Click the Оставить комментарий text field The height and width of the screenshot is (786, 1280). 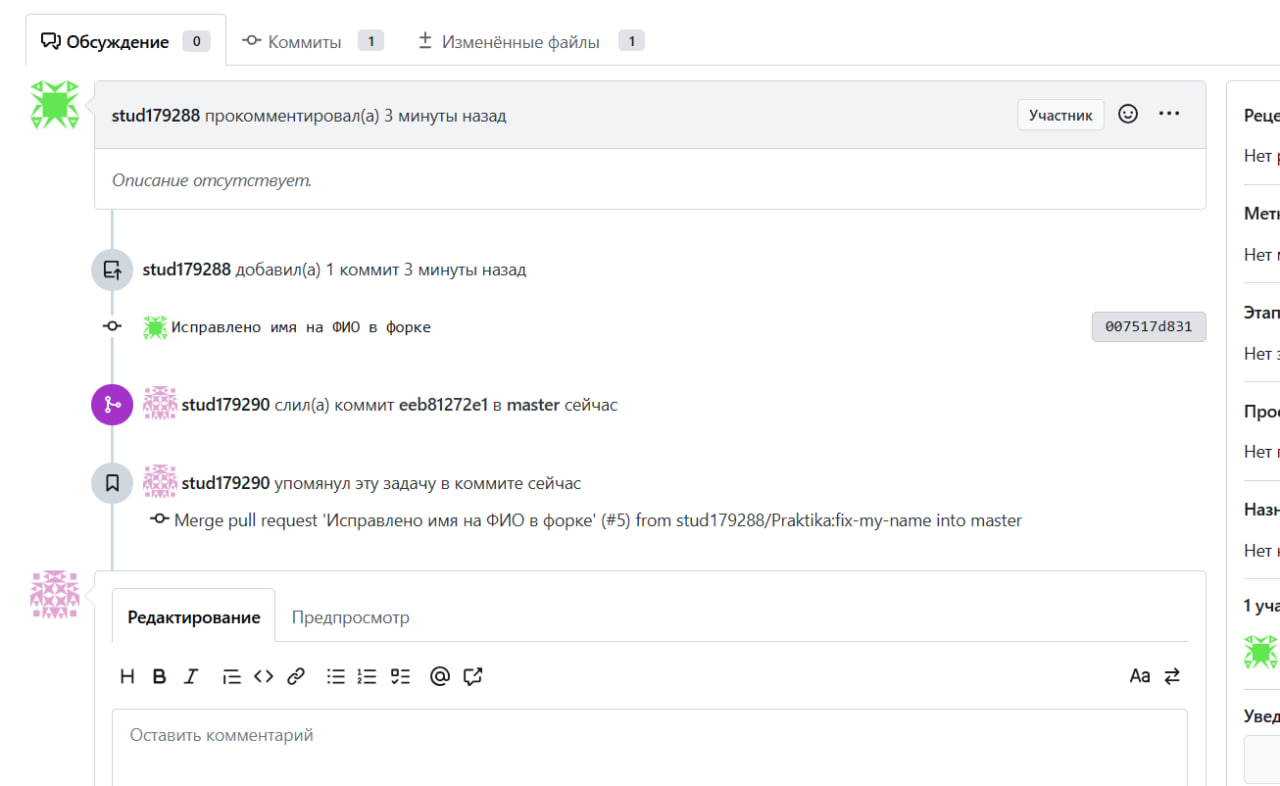tap(649, 745)
